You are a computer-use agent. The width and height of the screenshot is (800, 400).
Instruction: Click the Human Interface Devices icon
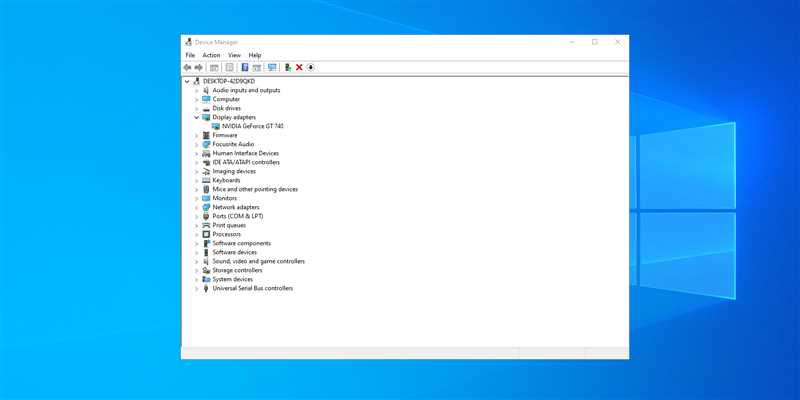[x=206, y=153]
